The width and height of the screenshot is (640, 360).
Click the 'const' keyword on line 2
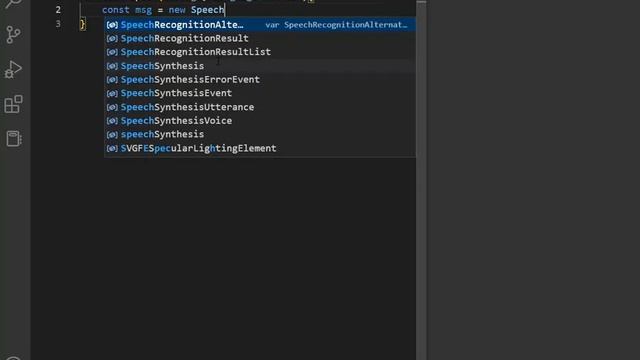[116, 10]
